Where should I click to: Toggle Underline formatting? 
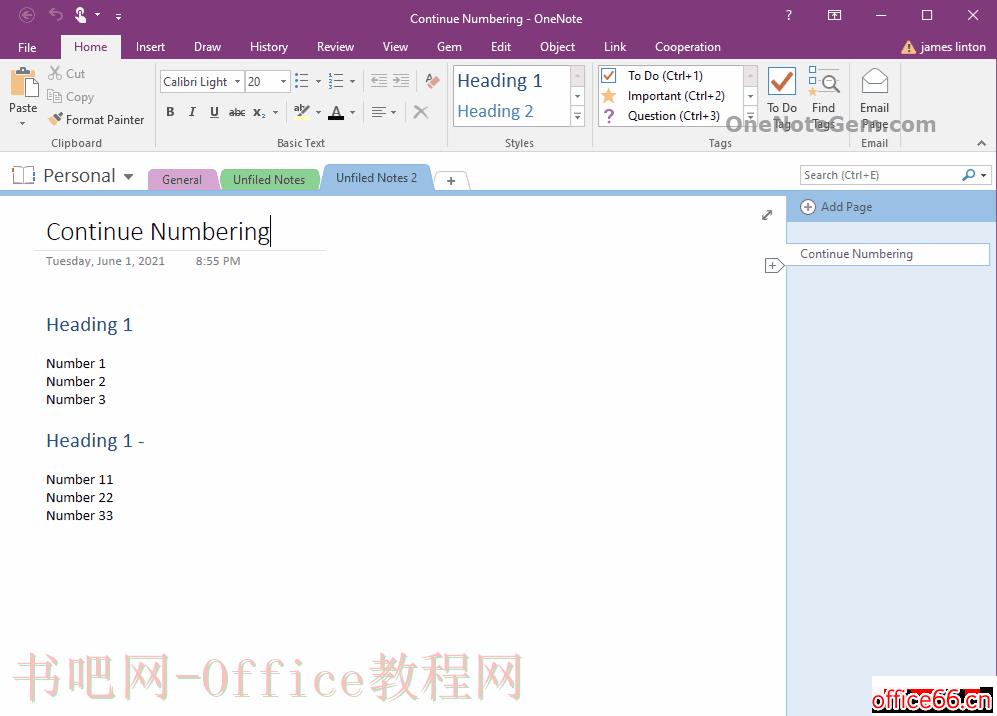coord(214,112)
